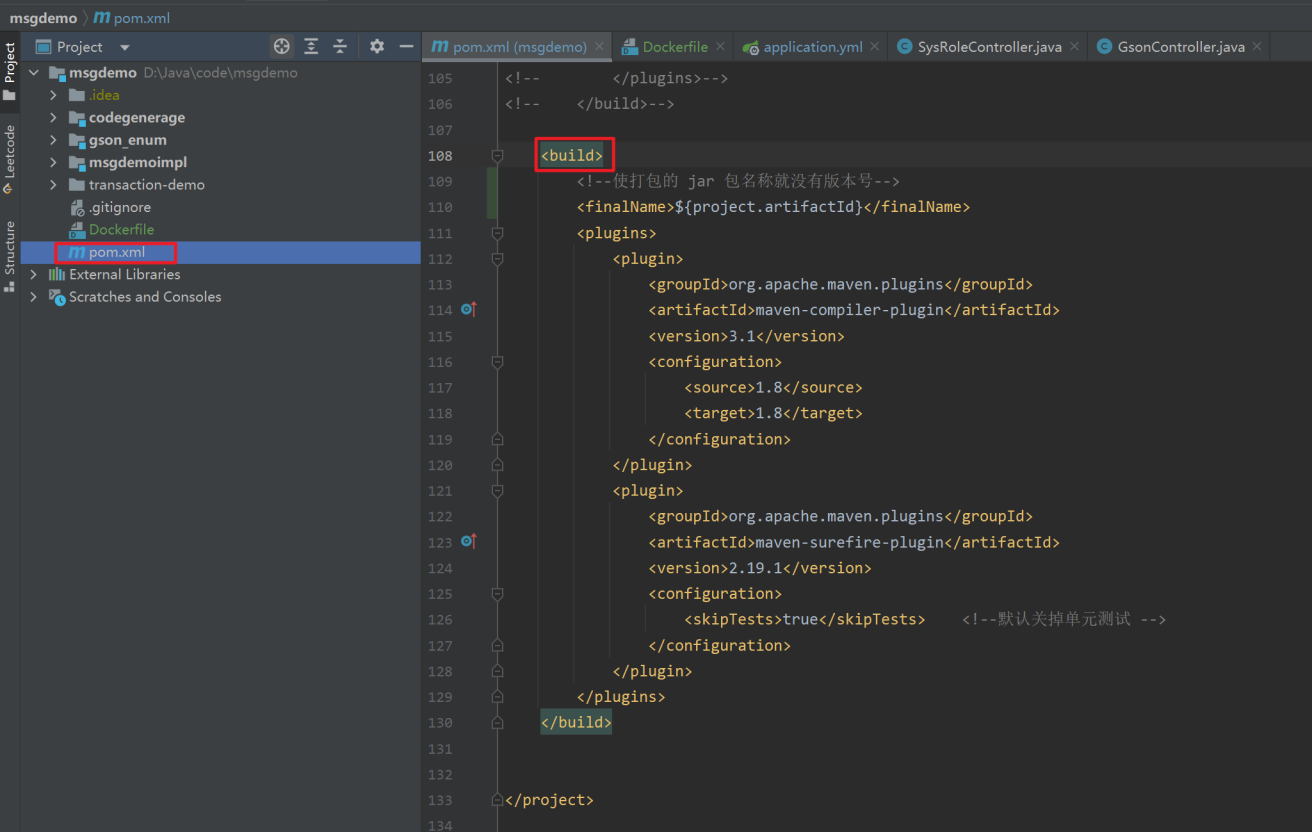Click the fold marker at closing project tag
1312x832 pixels.
497,800
